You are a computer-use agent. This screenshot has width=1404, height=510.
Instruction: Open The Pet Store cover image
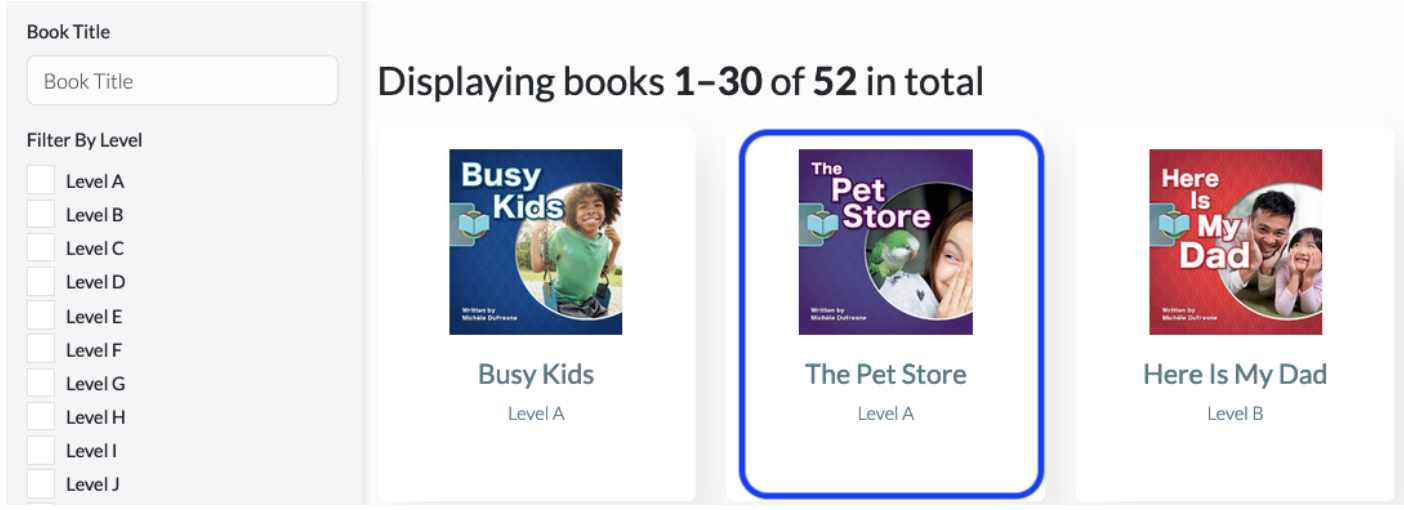pyautogui.click(x=886, y=242)
